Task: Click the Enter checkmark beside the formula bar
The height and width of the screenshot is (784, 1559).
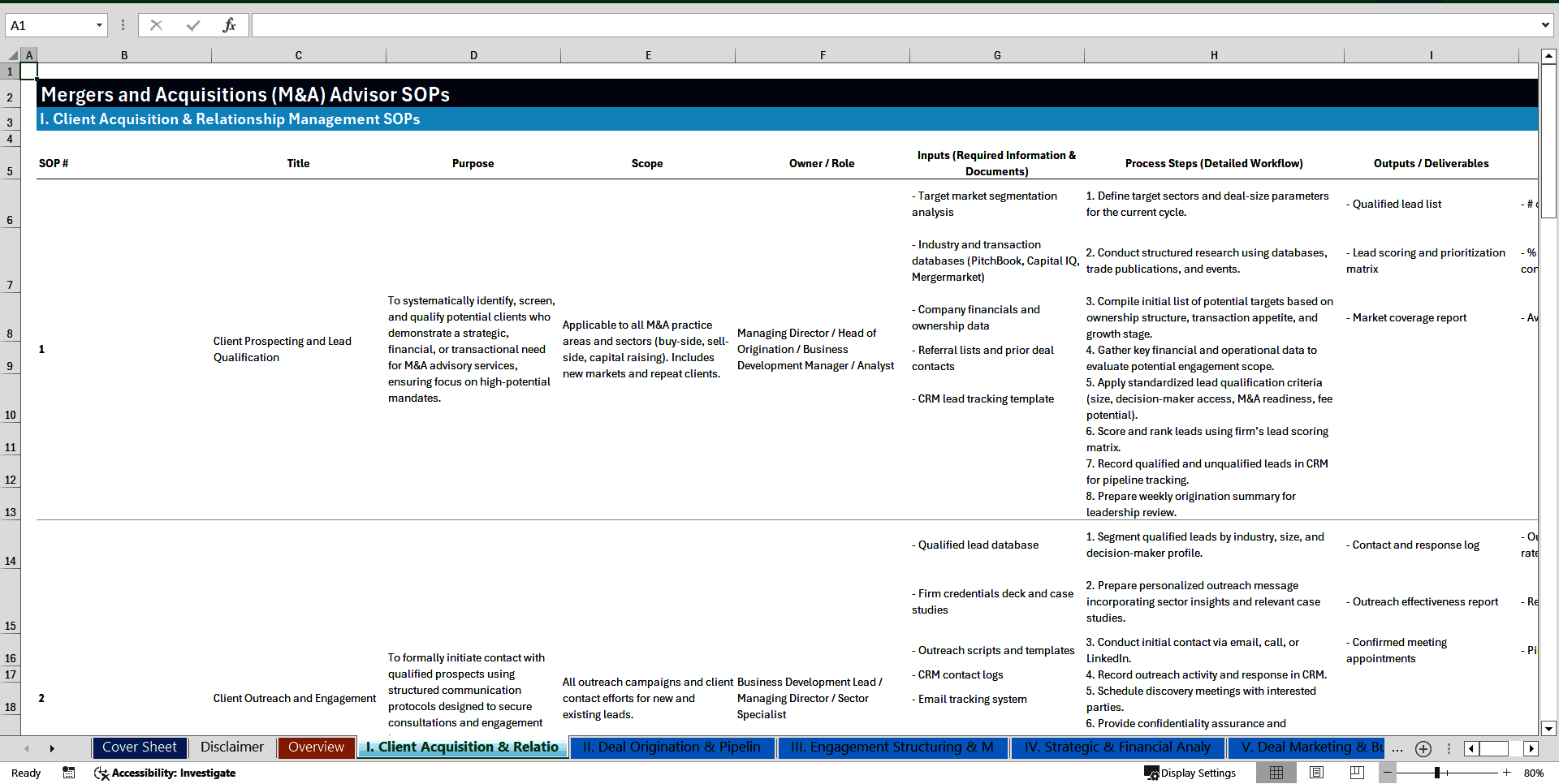Action: [x=192, y=24]
